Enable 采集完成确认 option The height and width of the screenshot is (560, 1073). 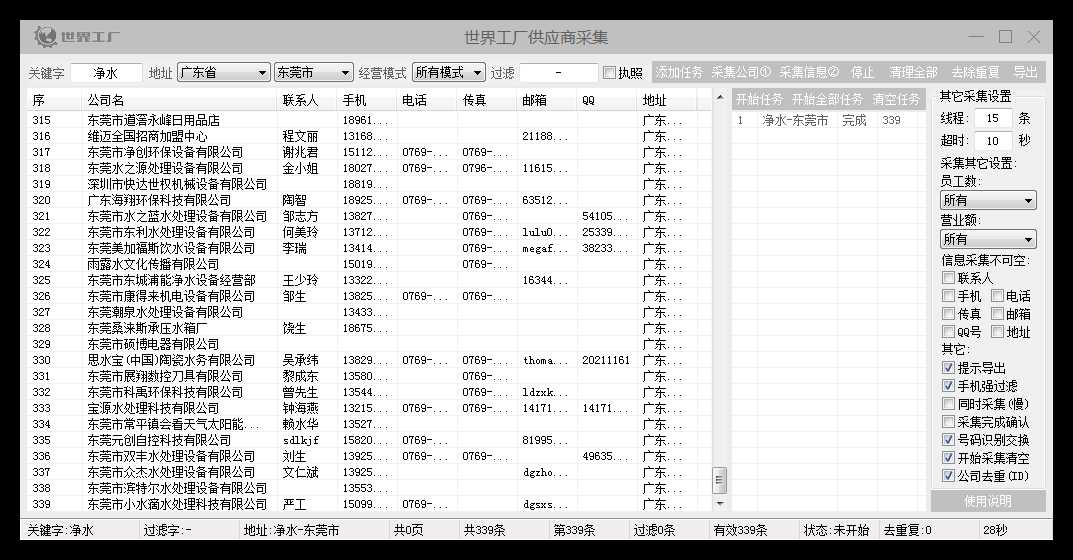(x=948, y=422)
